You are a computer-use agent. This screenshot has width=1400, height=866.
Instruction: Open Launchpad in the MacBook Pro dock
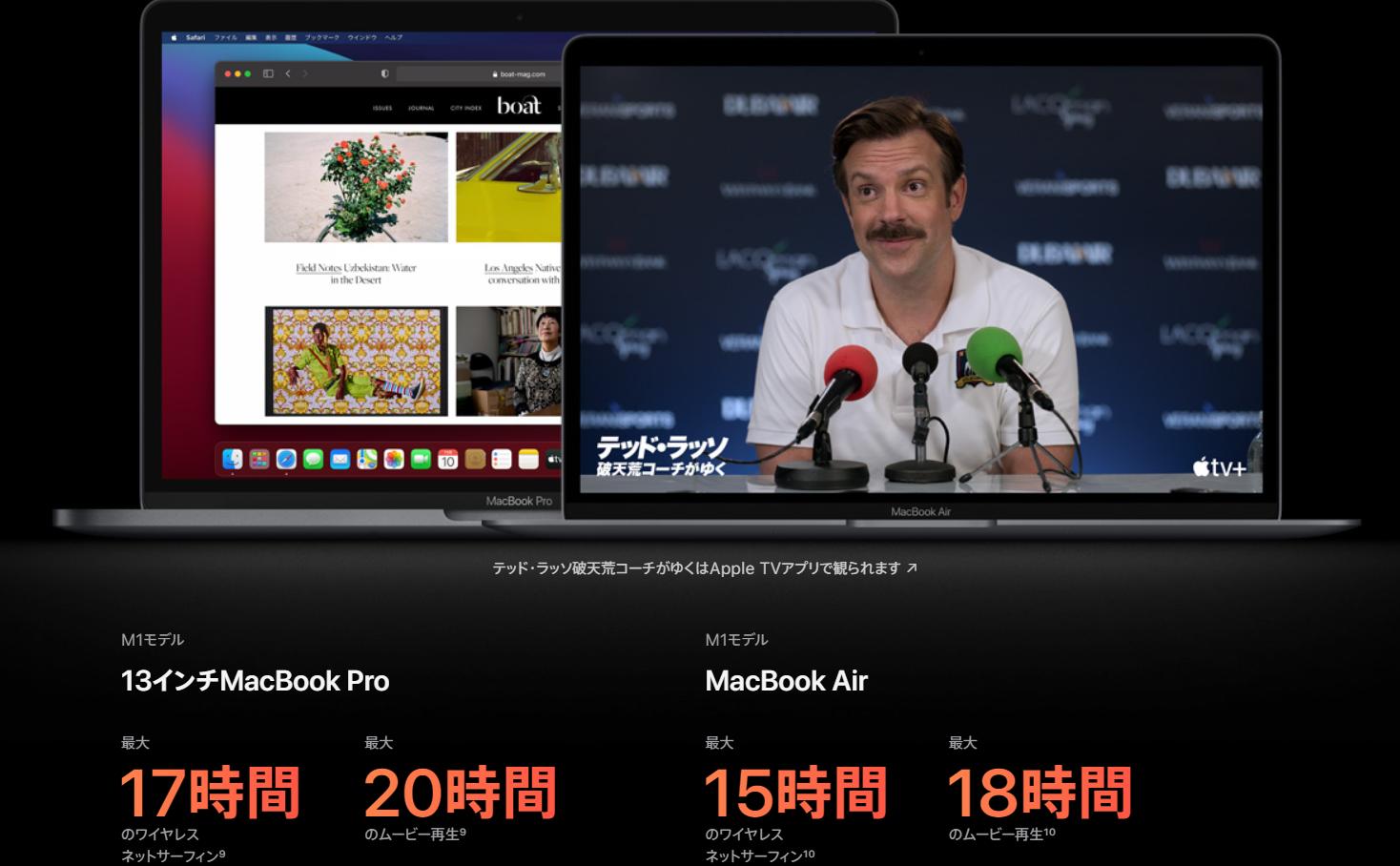pyautogui.click(x=259, y=460)
